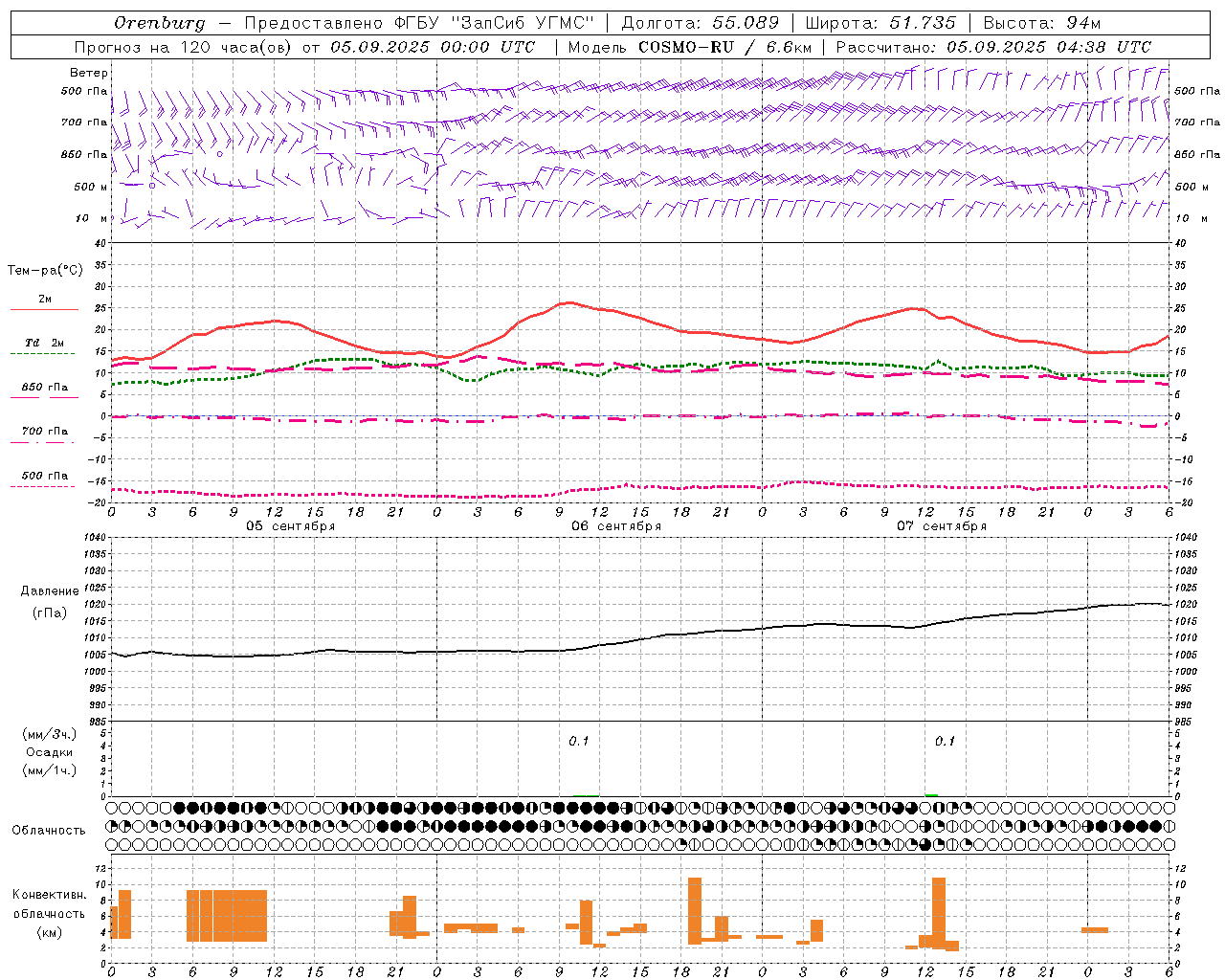Click the 'Тем-ра(°C)' temperature panel label
Viewport: 1225px width, 980px height.
tap(45, 271)
